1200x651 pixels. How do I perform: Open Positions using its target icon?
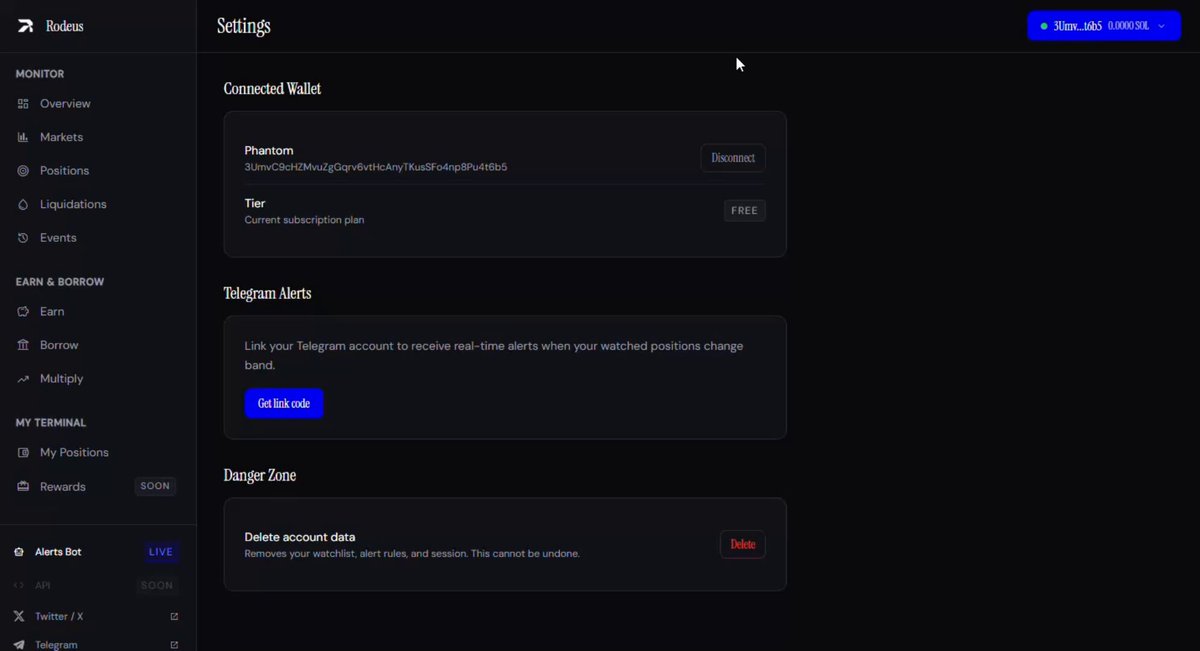[23, 171]
